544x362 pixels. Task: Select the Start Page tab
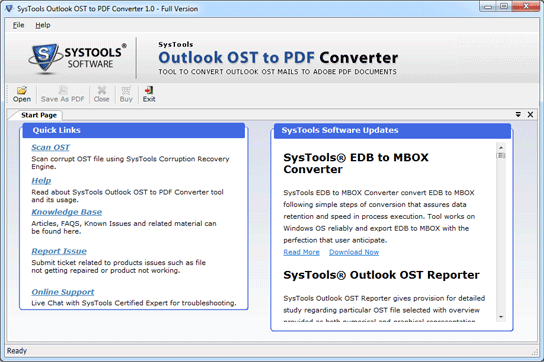click(x=39, y=115)
